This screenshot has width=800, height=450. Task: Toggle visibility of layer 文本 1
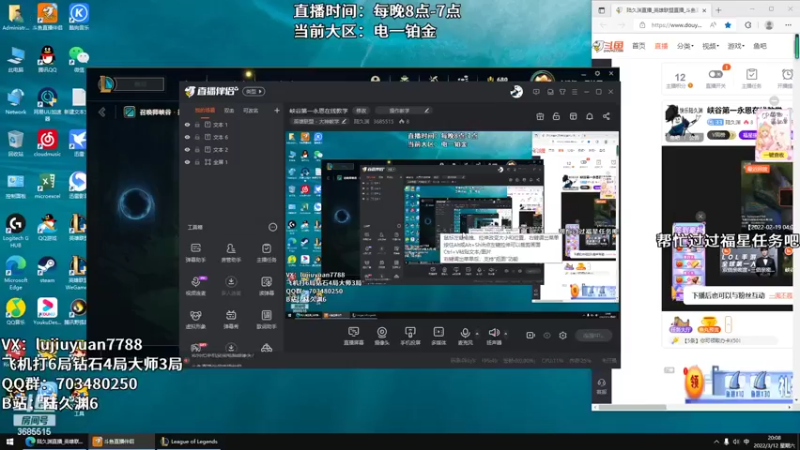187,124
